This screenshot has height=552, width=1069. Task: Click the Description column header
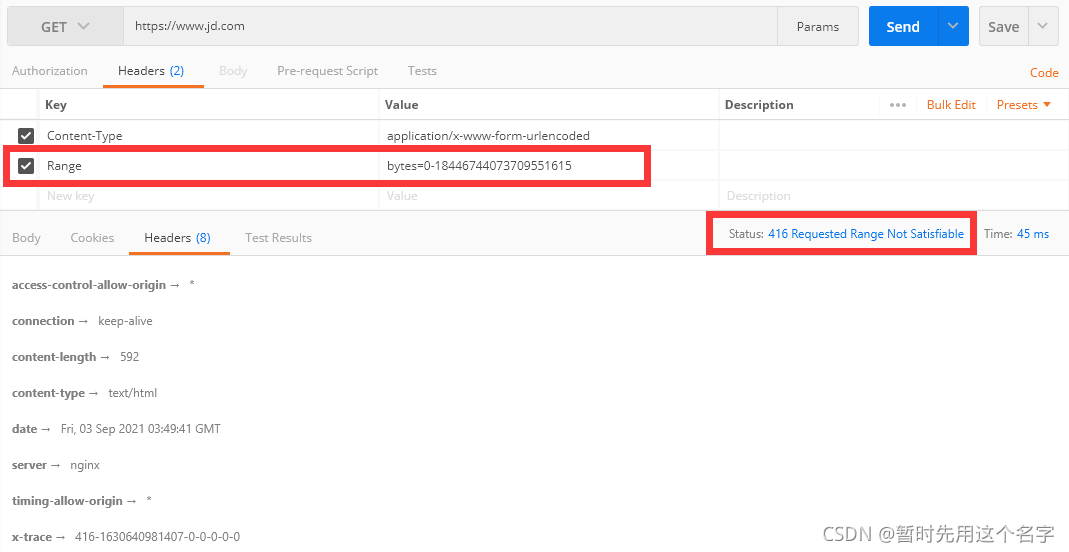tap(759, 105)
